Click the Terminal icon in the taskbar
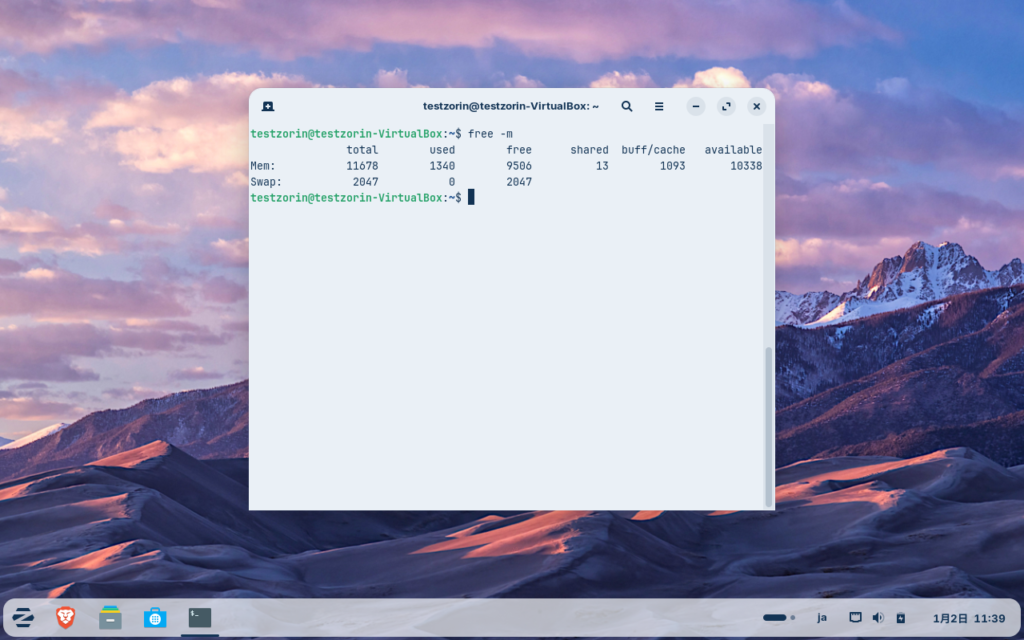Viewport: 1024px width, 640px height. [200, 618]
